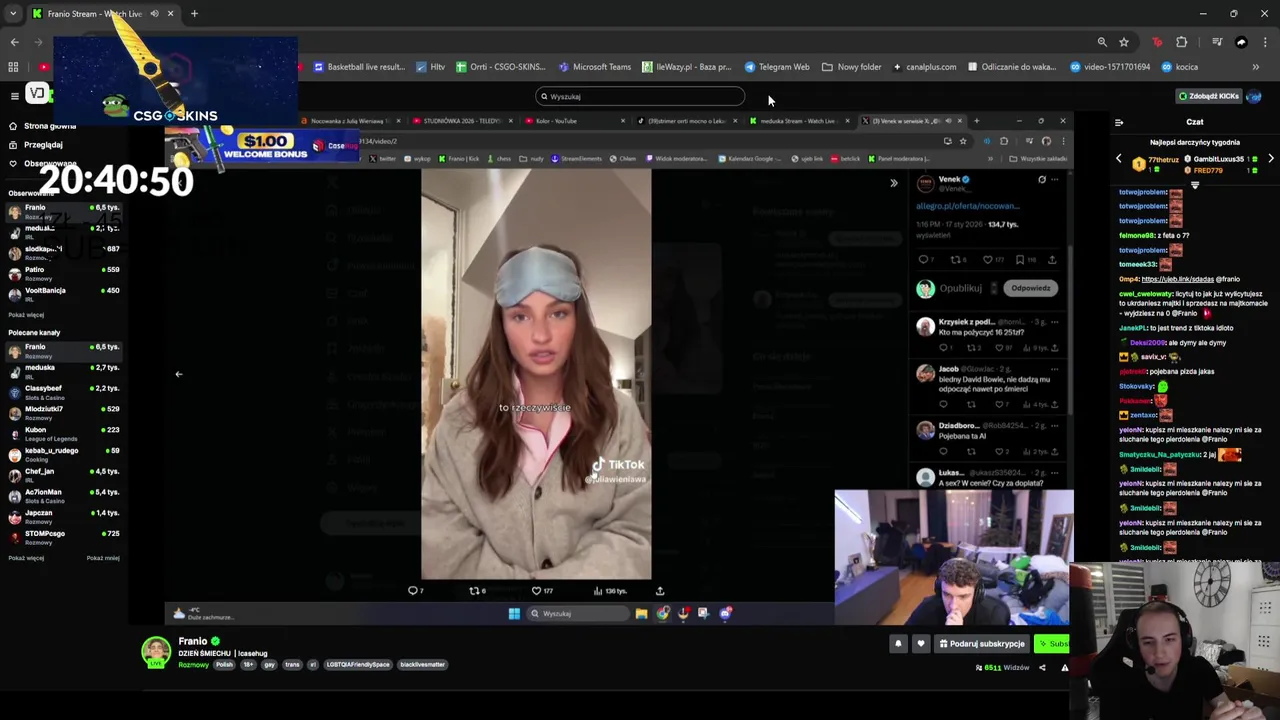Click the LGBTQIAFriendlySpace stream tag

pyautogui.click(x=357, y=665)
